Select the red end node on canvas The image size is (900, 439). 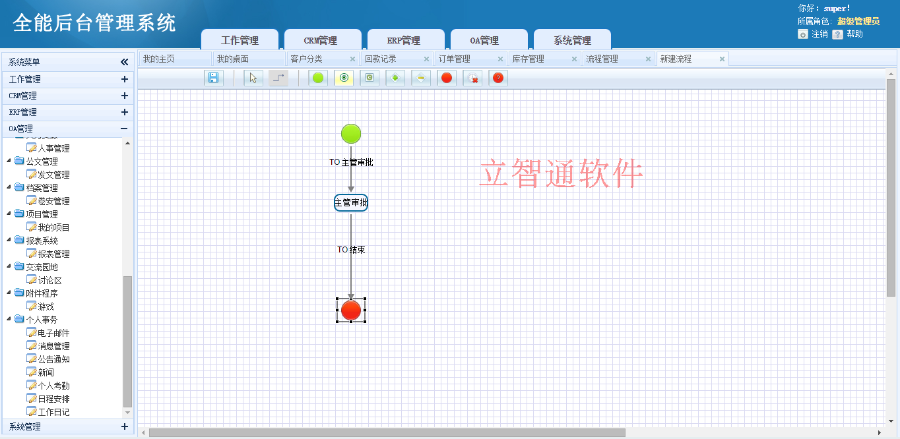click(x=351, y=310)
